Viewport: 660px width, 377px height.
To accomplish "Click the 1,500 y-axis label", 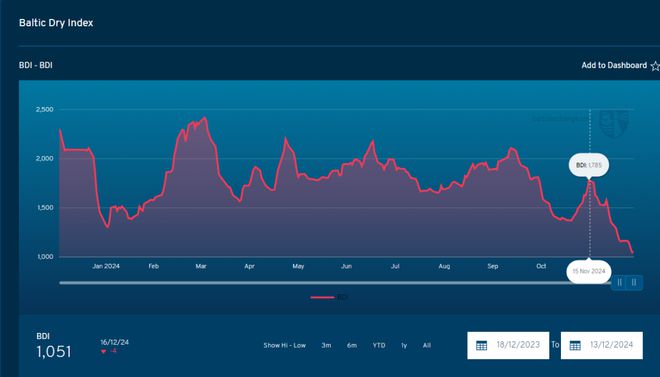I will (x=45, y=208).
